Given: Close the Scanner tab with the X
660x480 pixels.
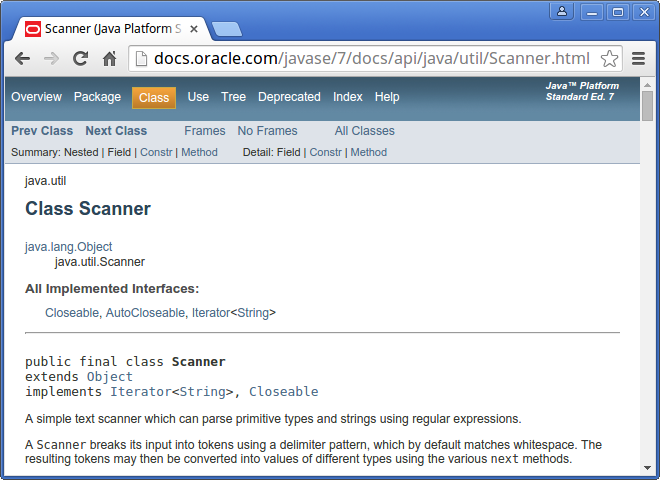Looking at the screenshot, I should click(194, 29).
